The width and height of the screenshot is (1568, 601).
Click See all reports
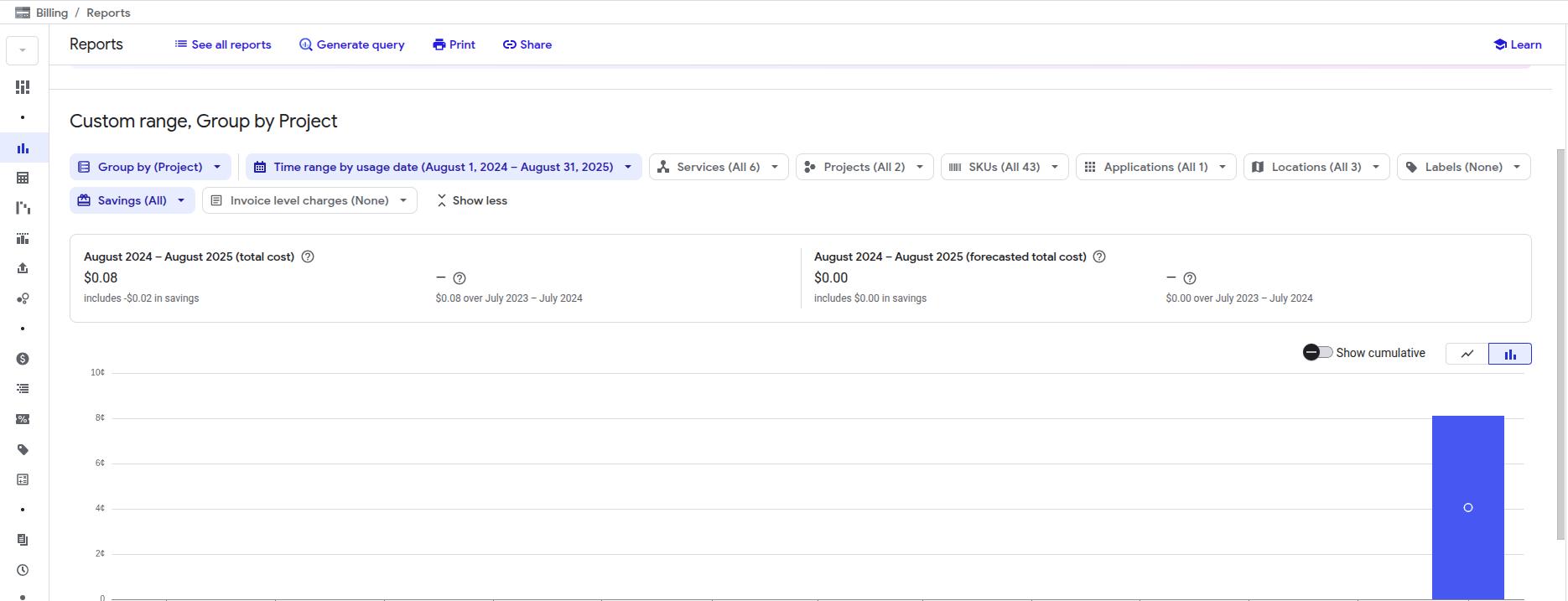click(x=222, y=44)
